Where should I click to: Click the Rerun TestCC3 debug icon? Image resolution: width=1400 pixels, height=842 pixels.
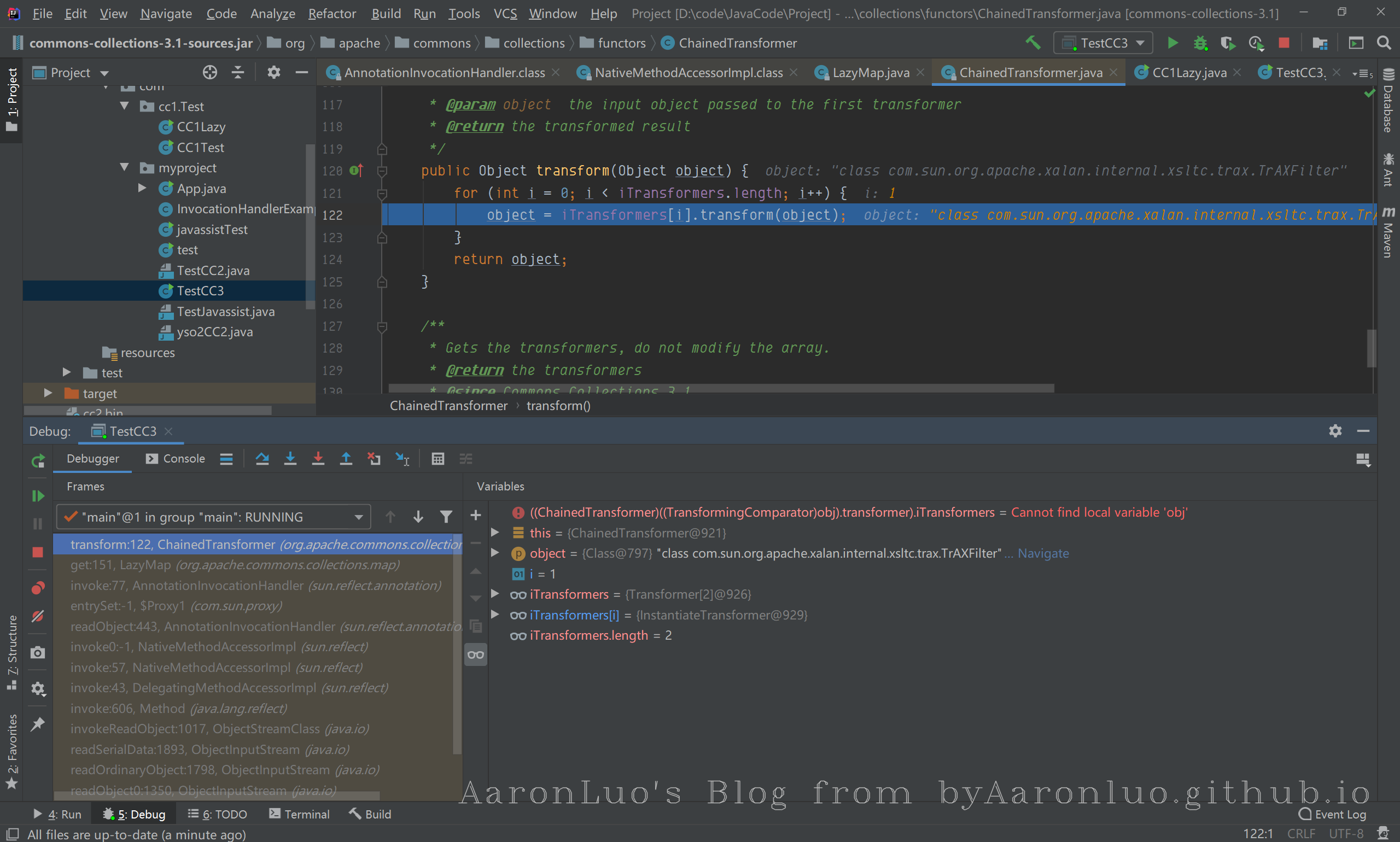tap(38, 461)
